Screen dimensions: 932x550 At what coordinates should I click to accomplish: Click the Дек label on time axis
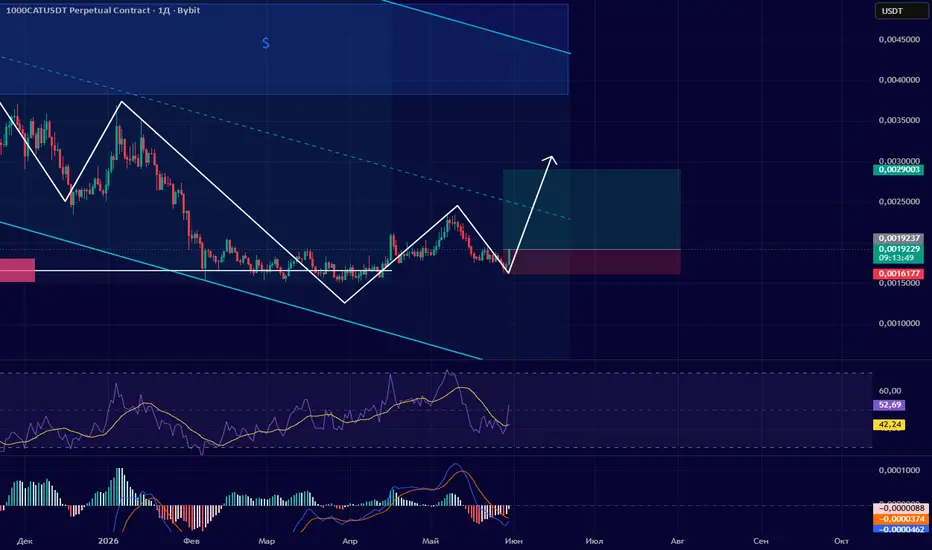click(x=25, y=541)
